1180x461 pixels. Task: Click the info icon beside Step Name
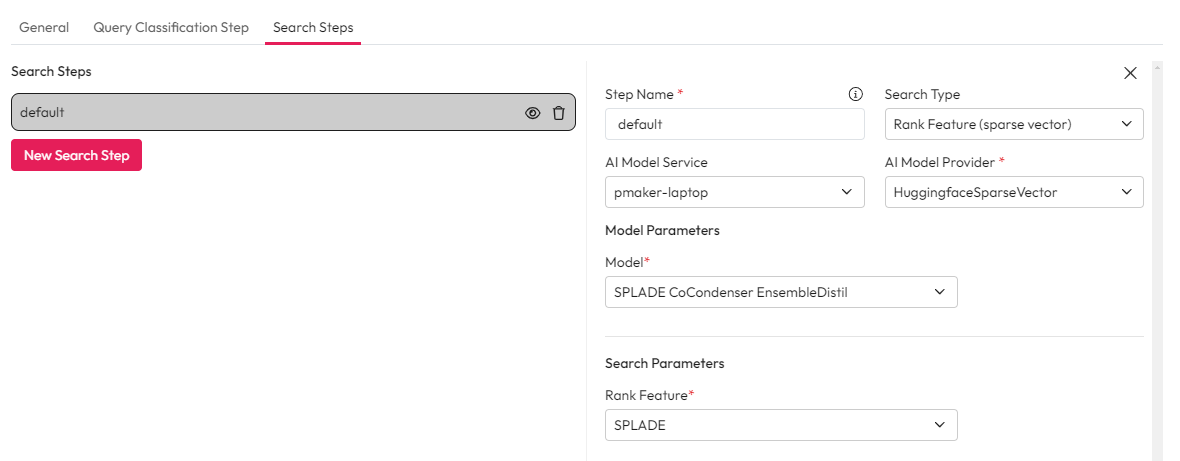(855, 94)
